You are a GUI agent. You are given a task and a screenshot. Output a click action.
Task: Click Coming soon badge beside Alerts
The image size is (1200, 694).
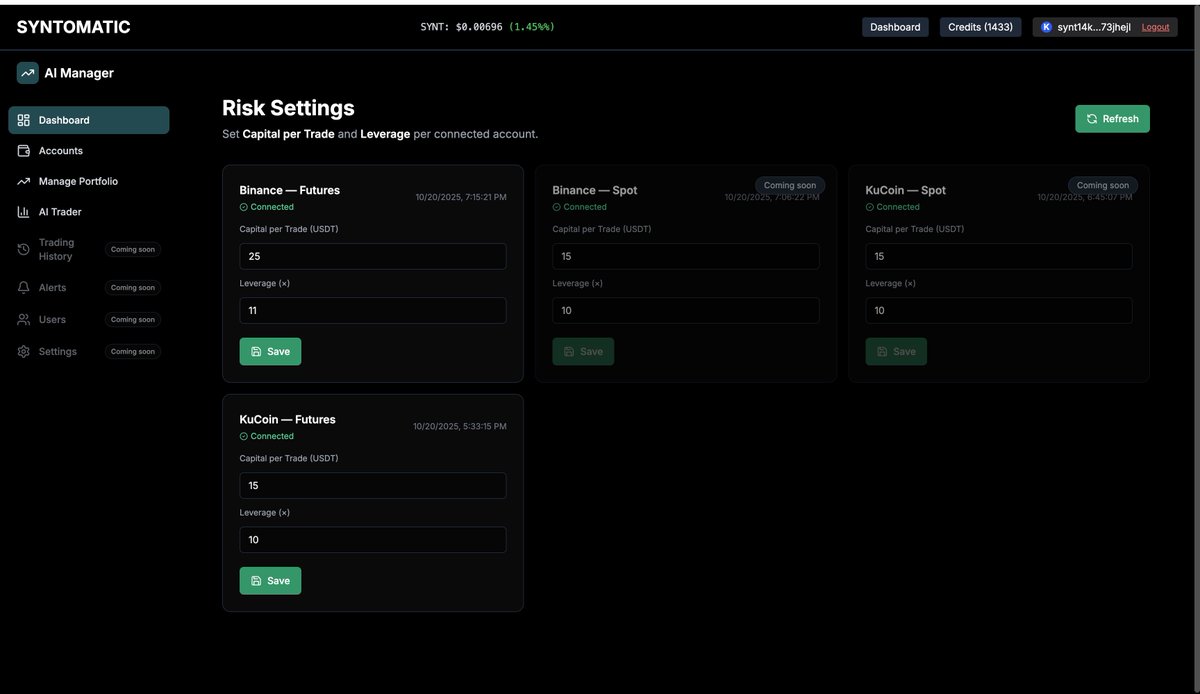133,288
